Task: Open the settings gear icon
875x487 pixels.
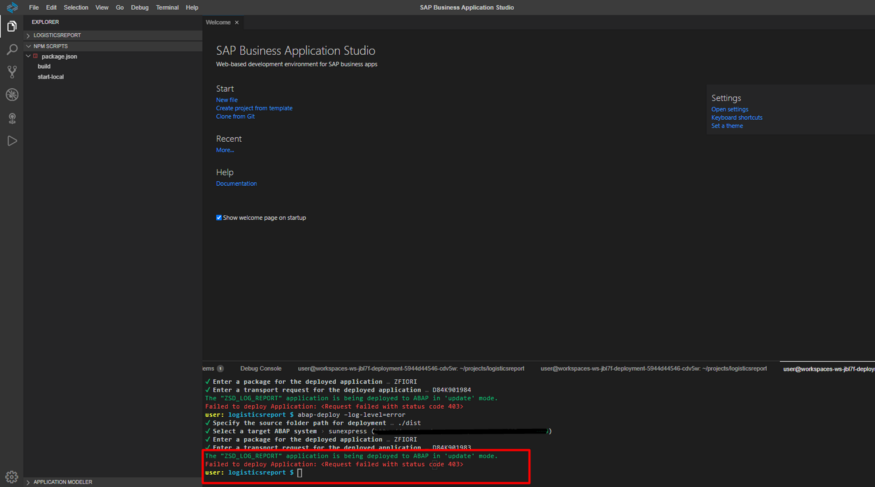Action: [x=12, y=477]
